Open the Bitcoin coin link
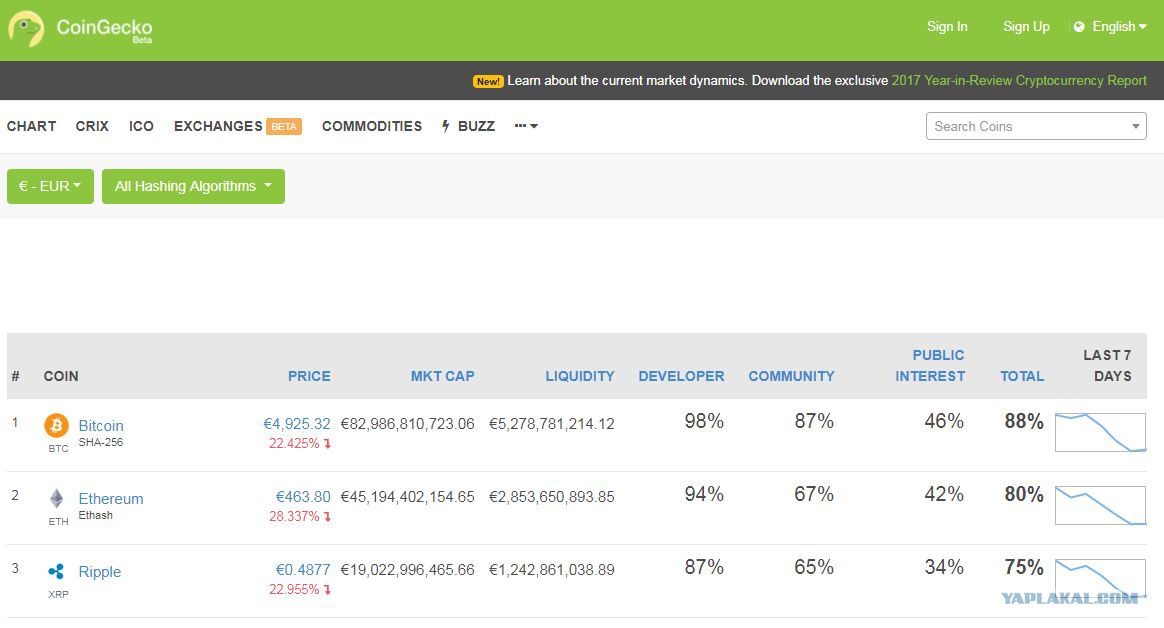The height and width of the screenshot is (628, 1164). pyautogui.click(x=101, y=425)
